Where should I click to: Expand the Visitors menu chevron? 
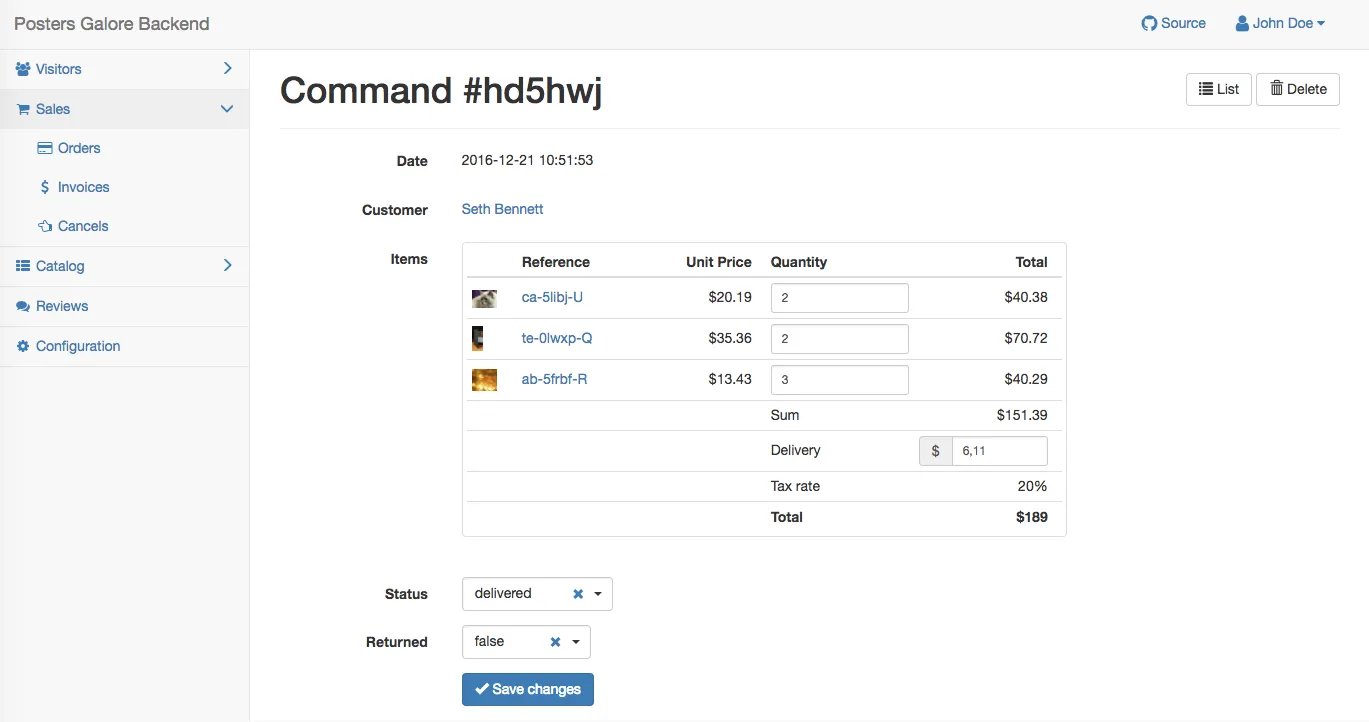point(227,68)
